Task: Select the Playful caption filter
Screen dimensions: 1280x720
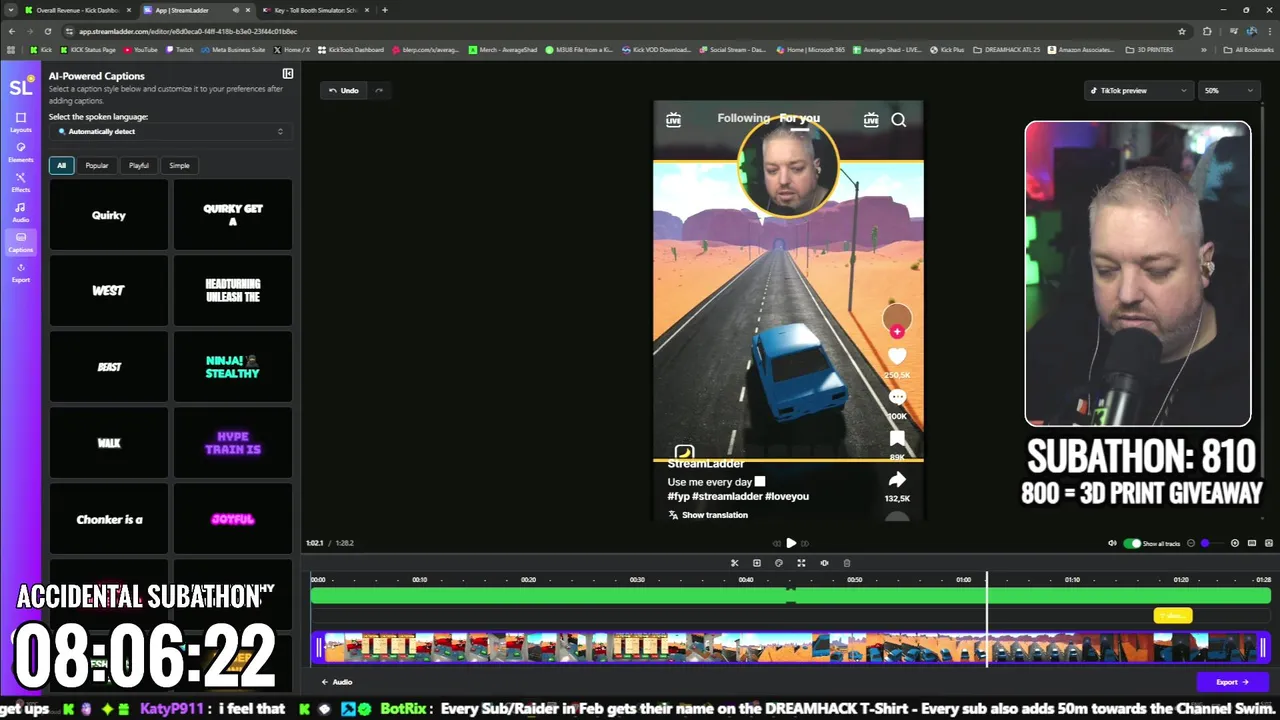Action: [x=139, y=165]
